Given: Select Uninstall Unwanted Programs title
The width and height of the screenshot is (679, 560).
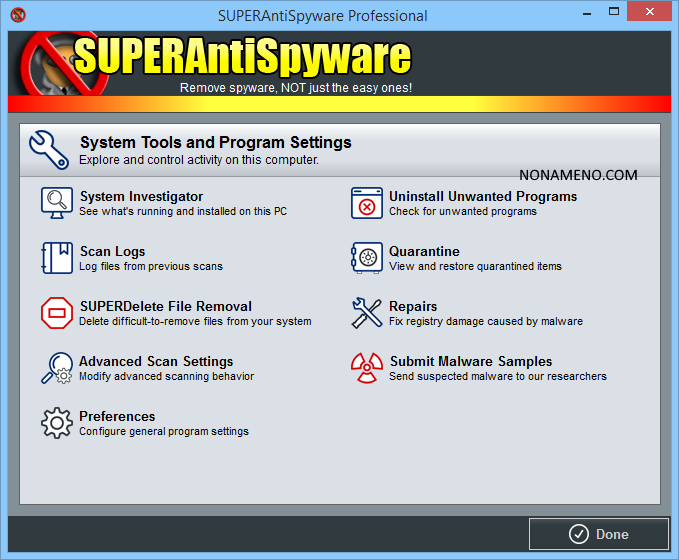Looking at the screenshot, I should click(x=483, y=197).
